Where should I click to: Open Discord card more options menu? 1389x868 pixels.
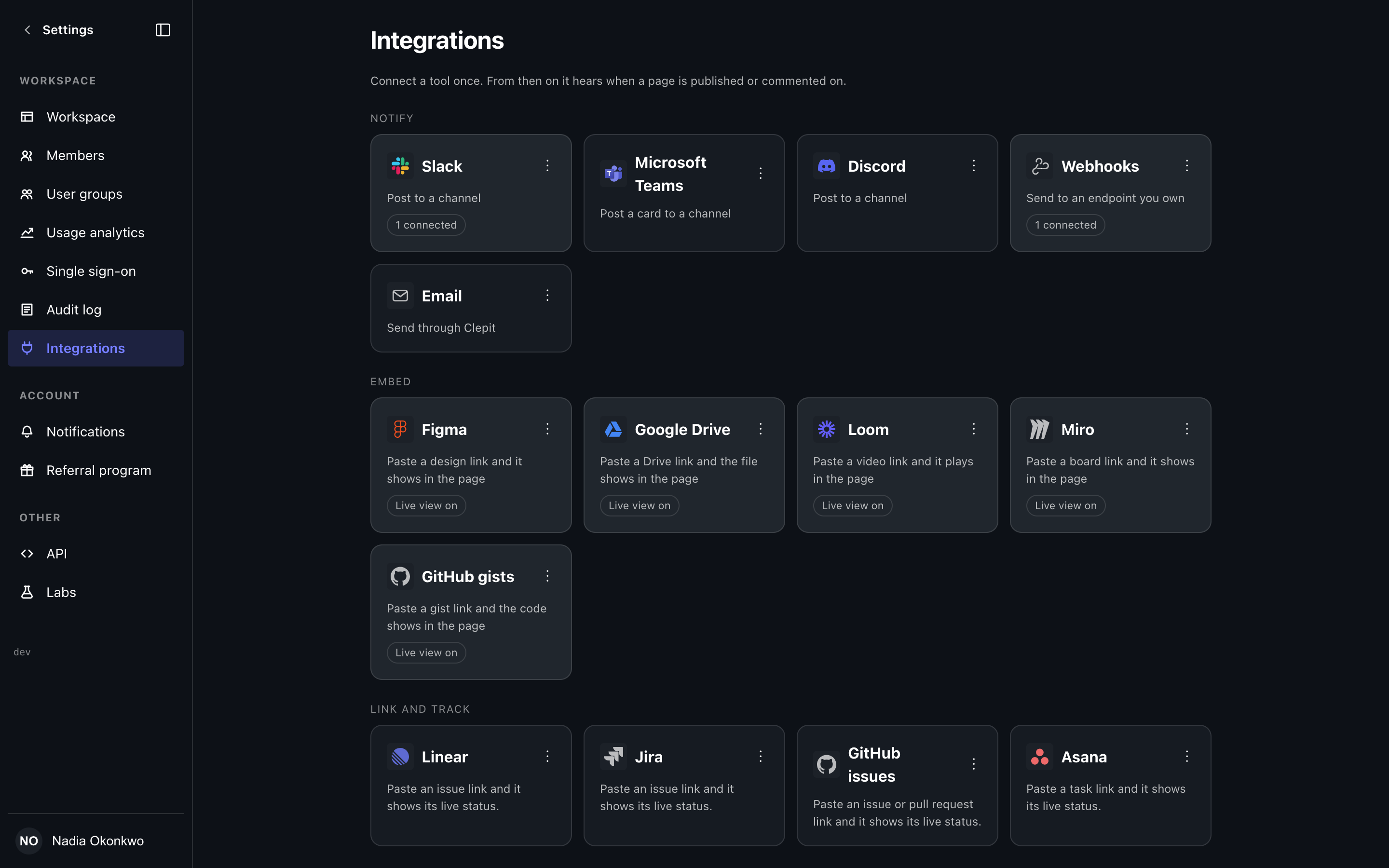pyautogui.click(x=974, y=166)
